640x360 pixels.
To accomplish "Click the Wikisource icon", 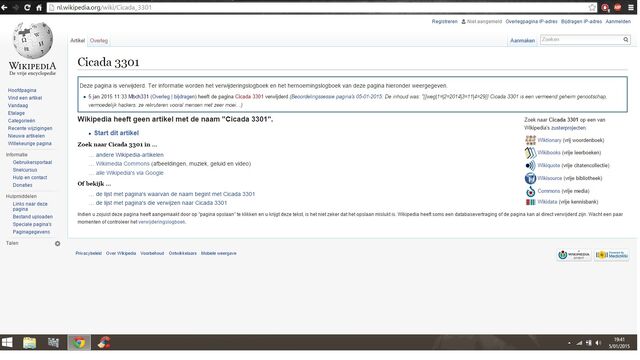I will point(530,178).
